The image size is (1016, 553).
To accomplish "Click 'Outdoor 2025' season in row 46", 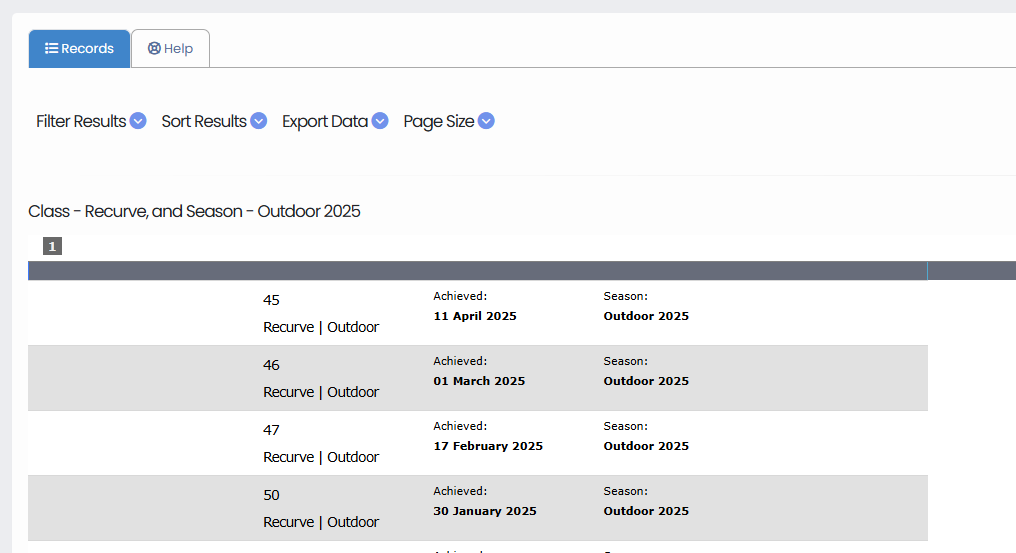I will [646, 381].
